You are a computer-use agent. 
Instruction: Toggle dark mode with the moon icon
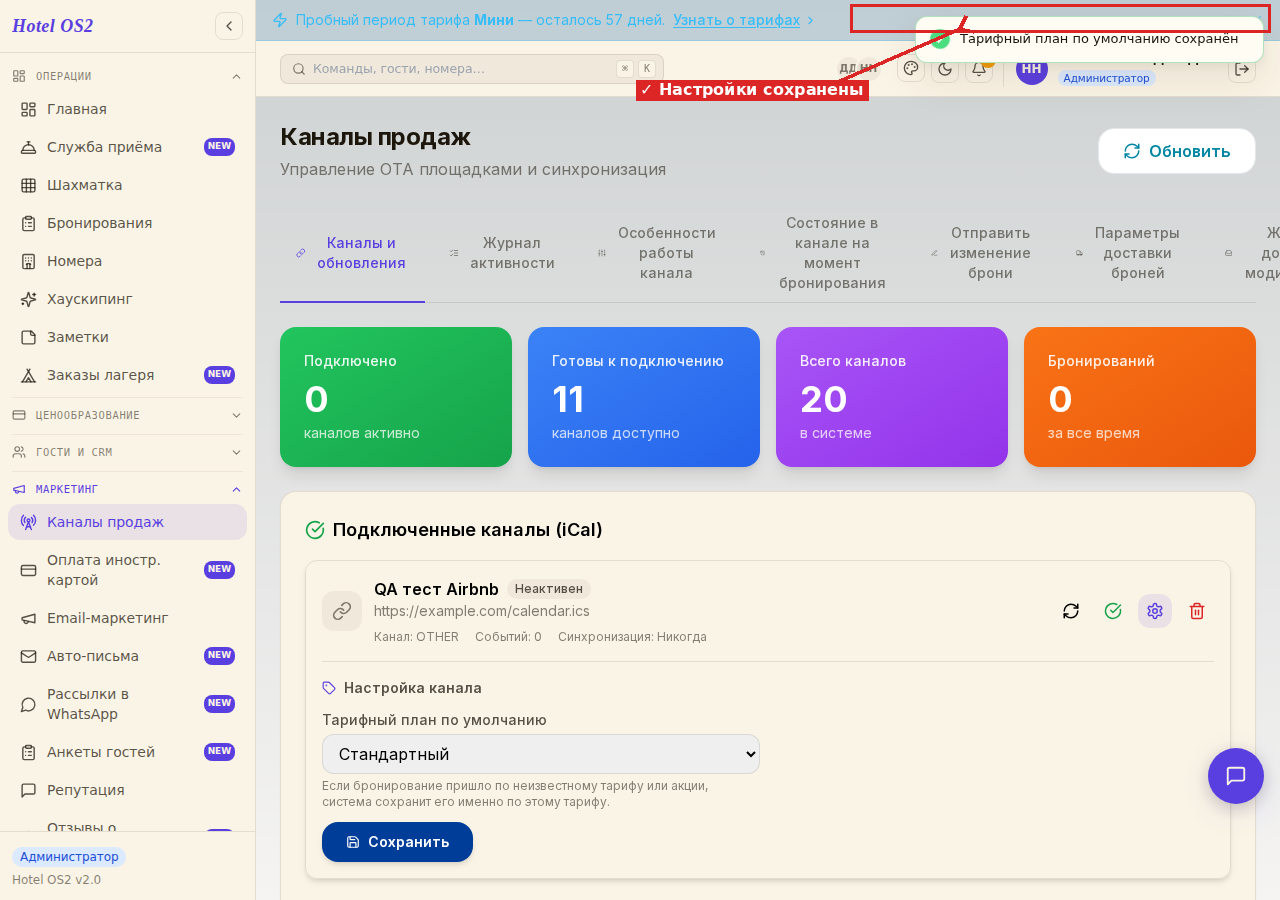point(945,68)
